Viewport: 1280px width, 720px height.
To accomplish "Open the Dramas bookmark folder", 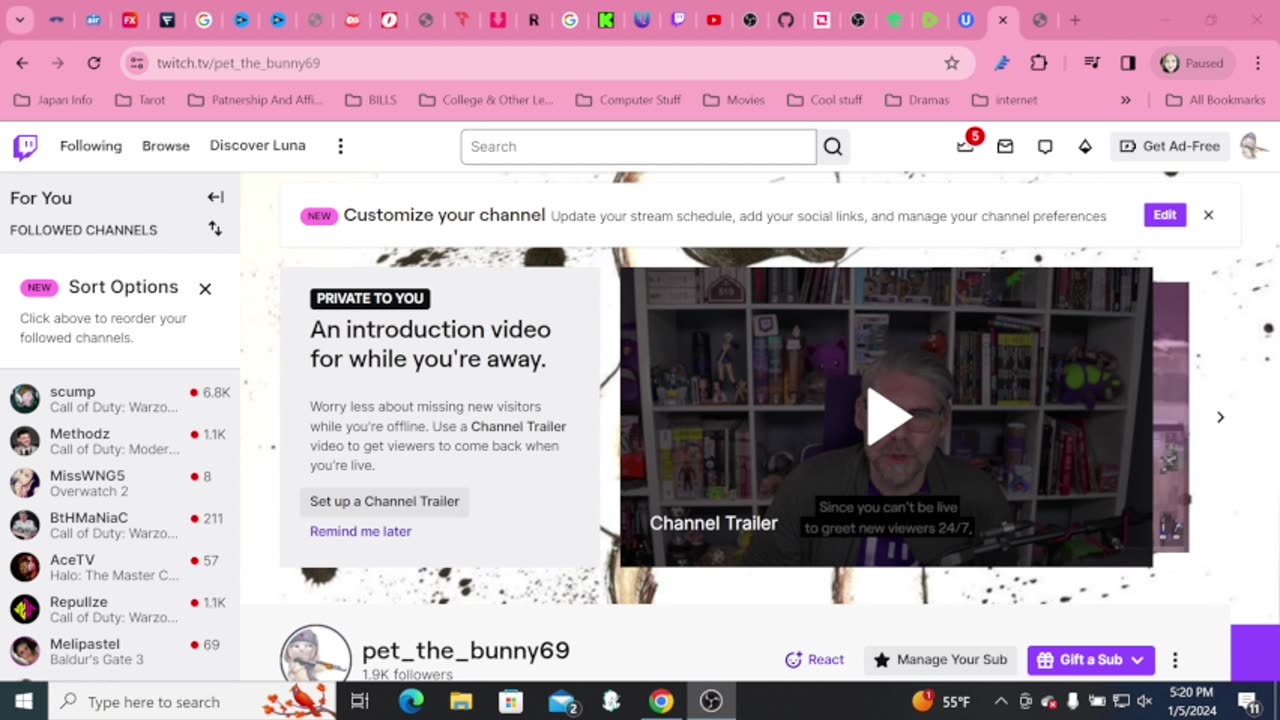I will 917,100.
